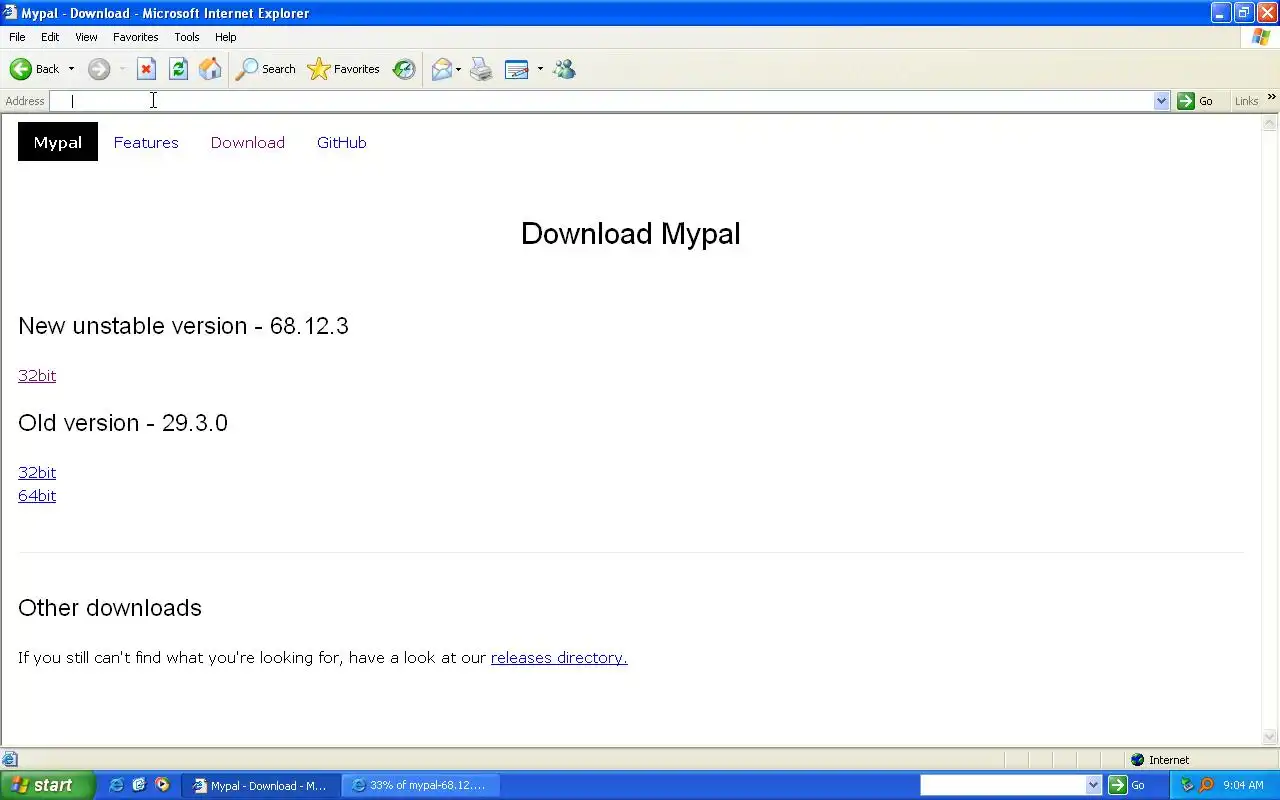The height and width of the screenshot is (800, 1280).
Task: Open the Help menu
Action: point(225,37)
